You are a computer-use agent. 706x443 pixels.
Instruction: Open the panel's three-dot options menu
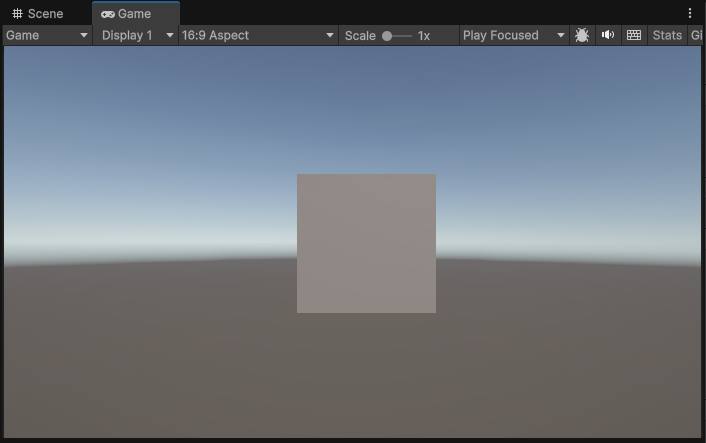click(690, 14)
